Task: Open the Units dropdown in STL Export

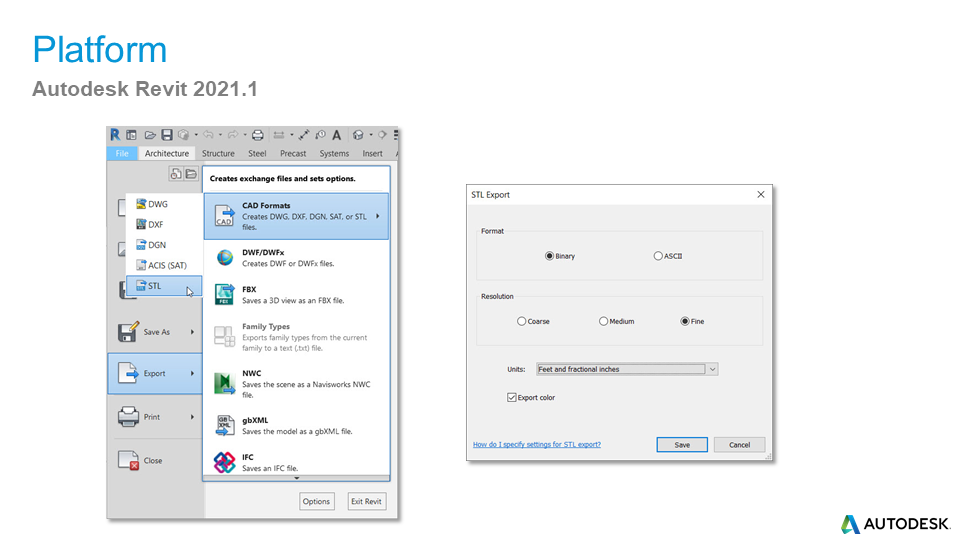Action: click(627, 369)
